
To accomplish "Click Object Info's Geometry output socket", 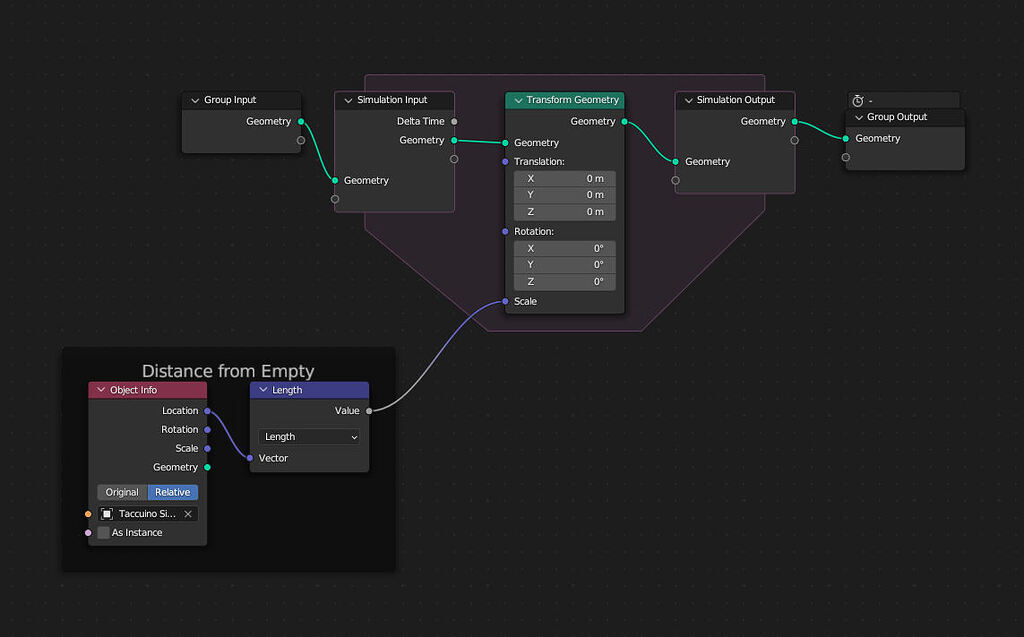I will pos(208,468).
